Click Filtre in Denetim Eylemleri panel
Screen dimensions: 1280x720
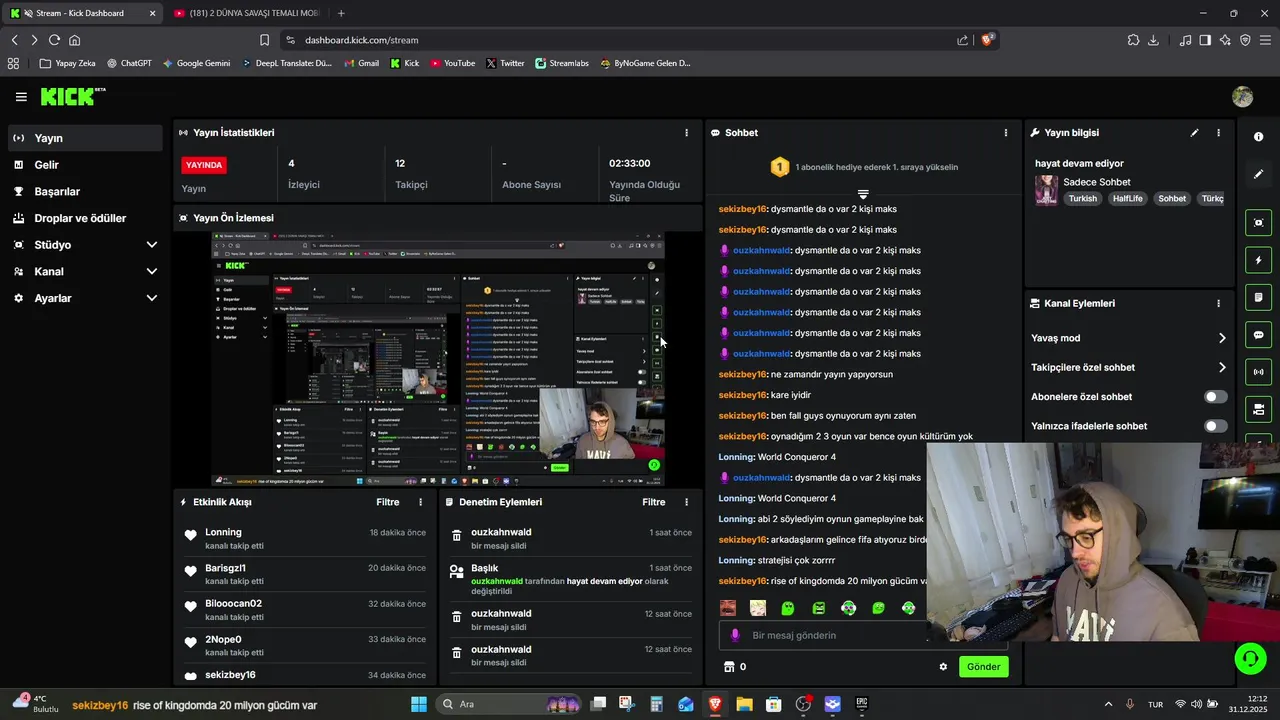654,502
